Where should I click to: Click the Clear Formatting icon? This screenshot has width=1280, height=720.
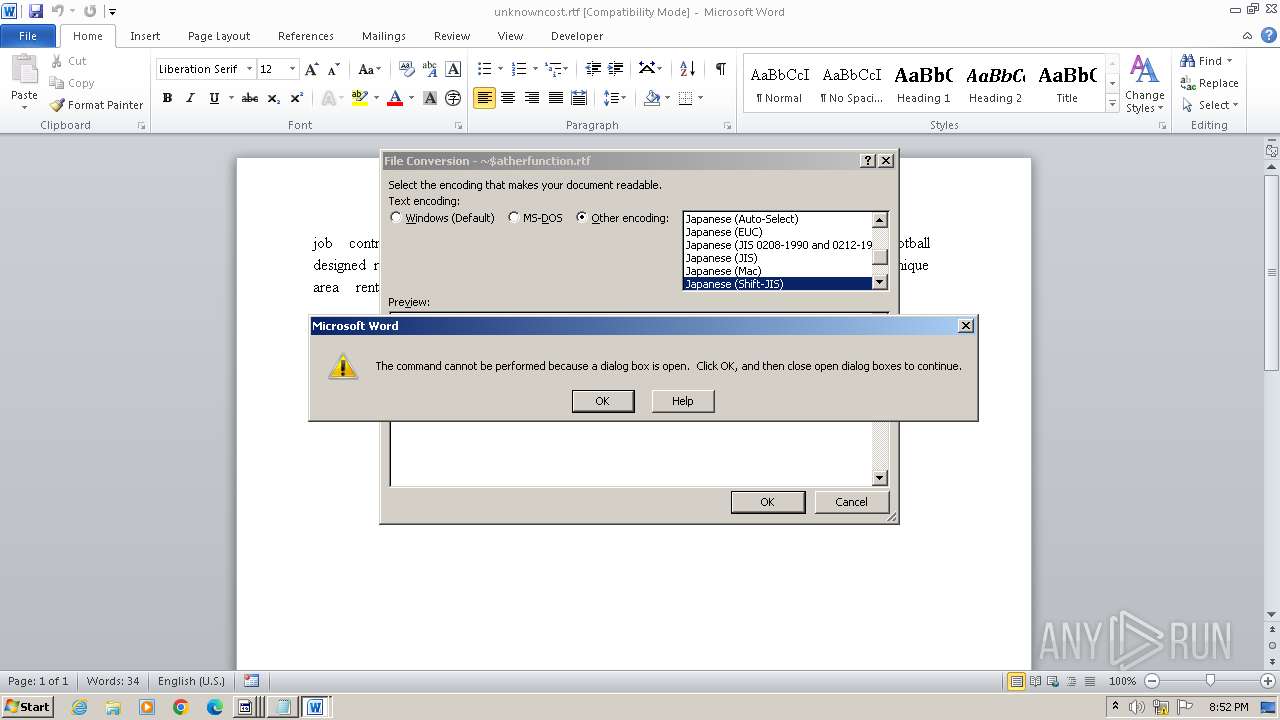(406, 69)
